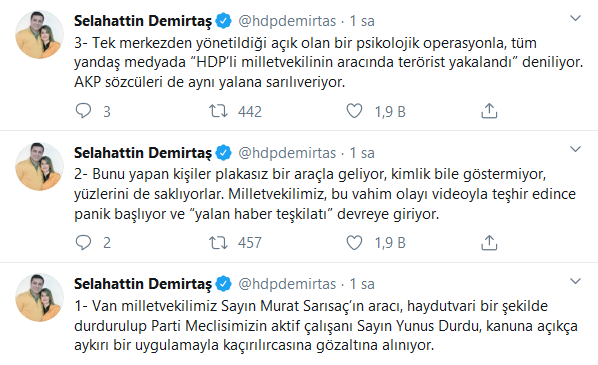
Task: Click the verified badge on the first tweet
Action: [223, 21]
